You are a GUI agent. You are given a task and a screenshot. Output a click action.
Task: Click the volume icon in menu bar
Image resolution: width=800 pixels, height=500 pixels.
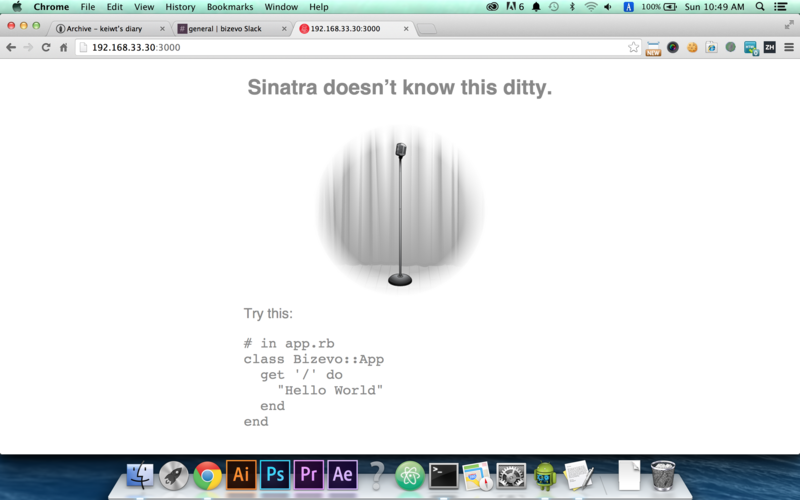[608, 7]
